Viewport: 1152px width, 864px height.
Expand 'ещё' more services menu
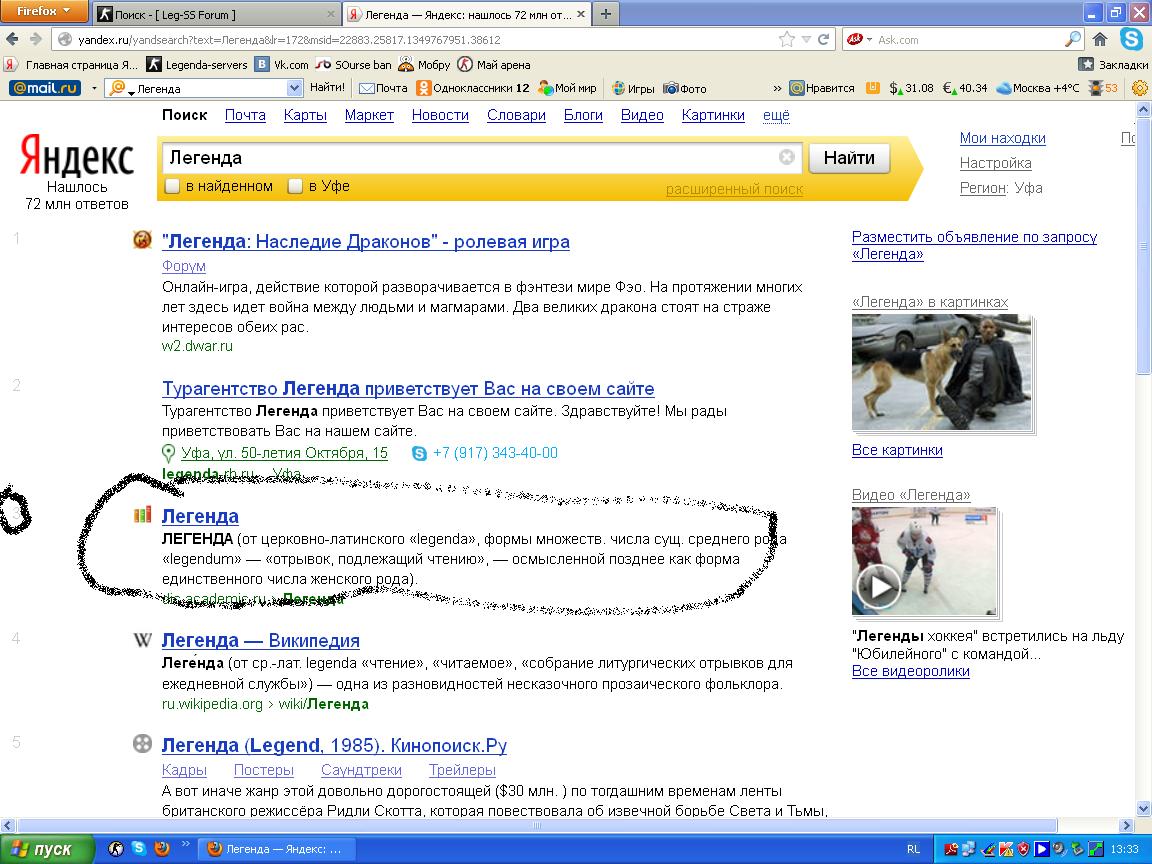point(776,115)
